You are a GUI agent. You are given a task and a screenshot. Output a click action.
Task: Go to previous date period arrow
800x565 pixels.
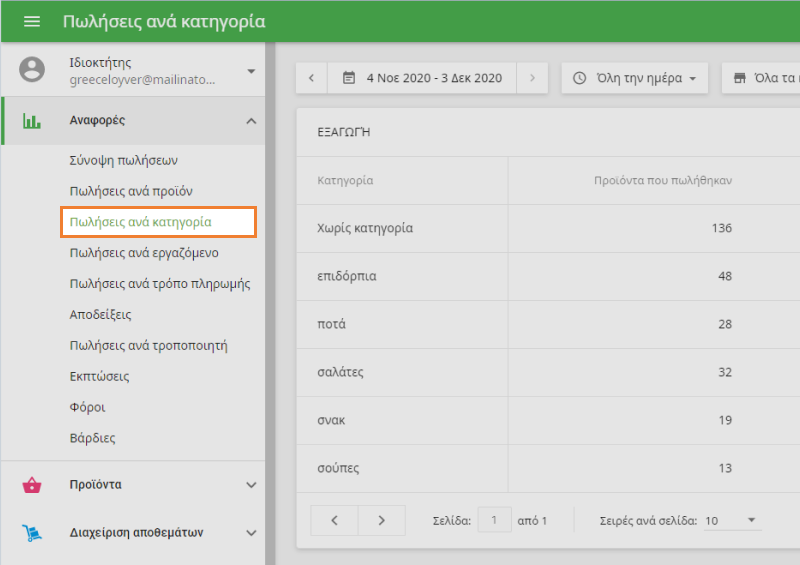pos(312,78)
